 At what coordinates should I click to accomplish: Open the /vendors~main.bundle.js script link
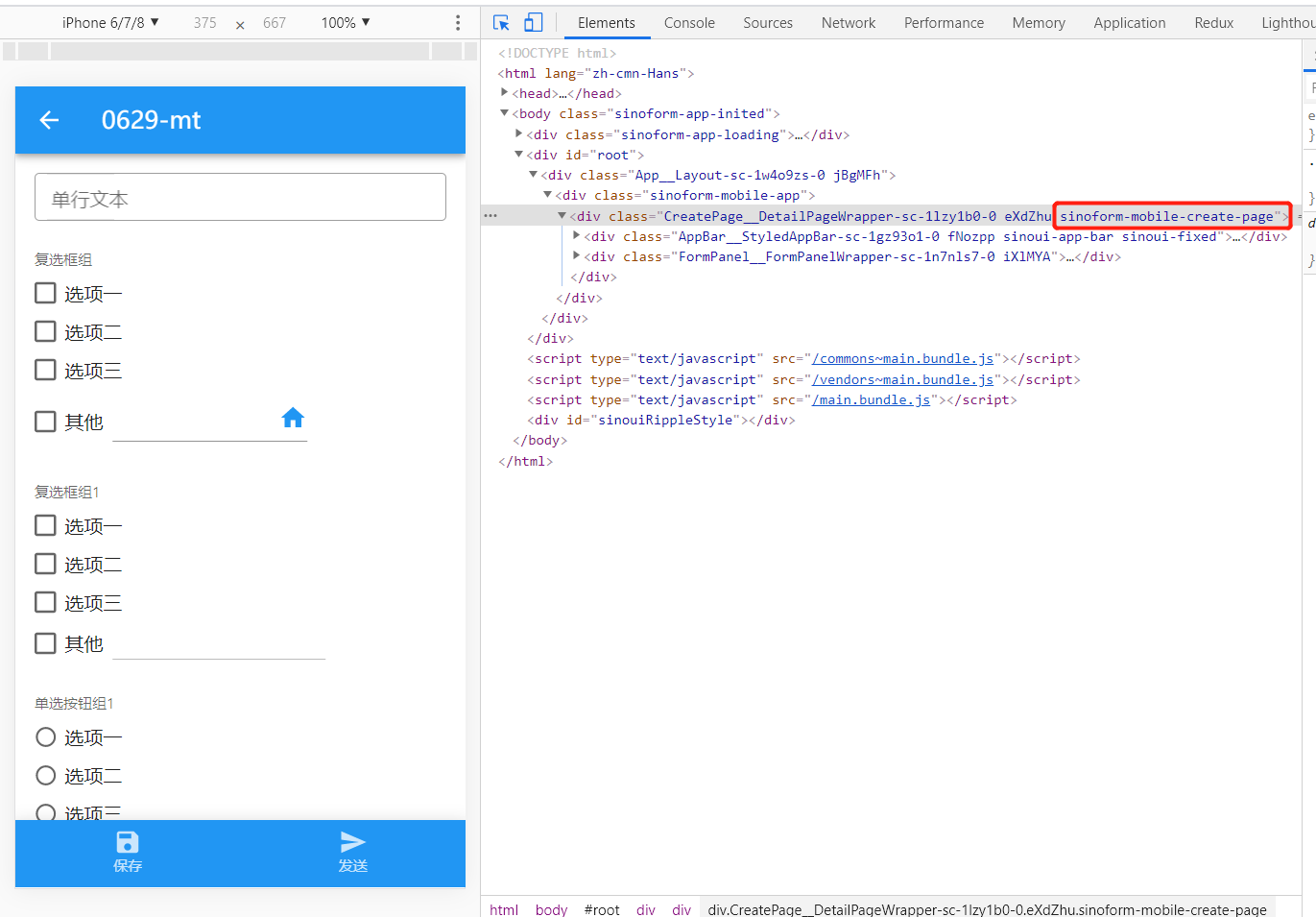click(x=902, y=380)
